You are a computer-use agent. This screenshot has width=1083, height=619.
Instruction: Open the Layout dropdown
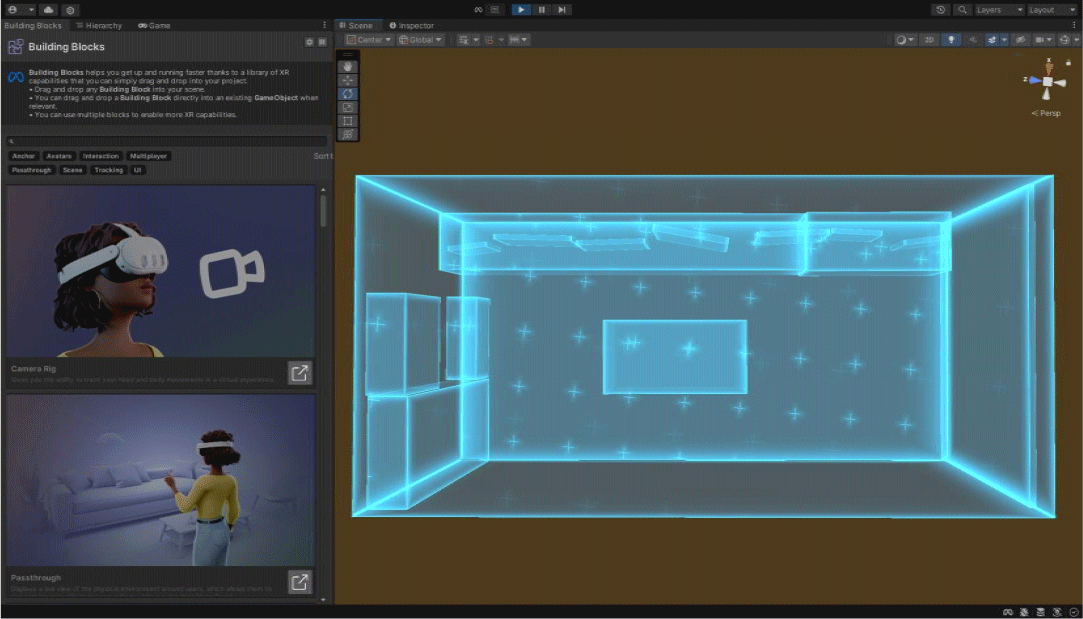(1051, 10)
